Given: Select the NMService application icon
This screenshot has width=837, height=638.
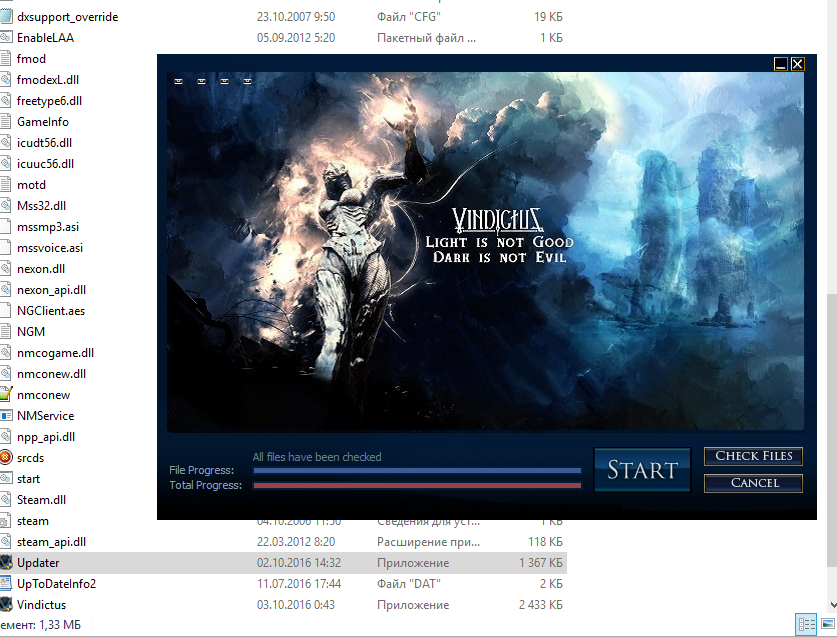Looking at the screenshot, I should pyautogui.click(x=6, y=415).
